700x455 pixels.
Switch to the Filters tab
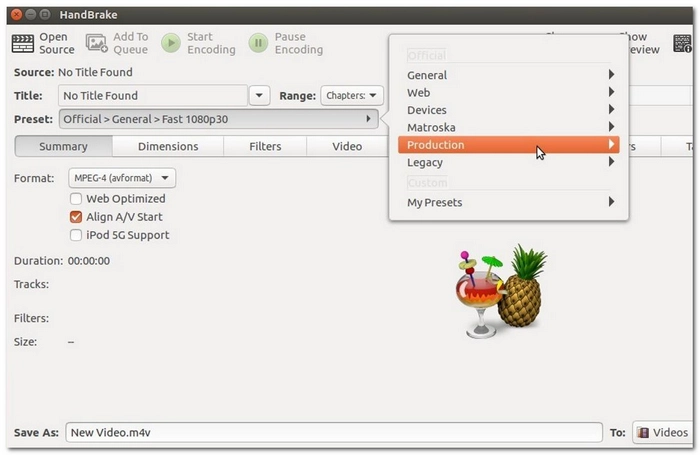[265, 146]
